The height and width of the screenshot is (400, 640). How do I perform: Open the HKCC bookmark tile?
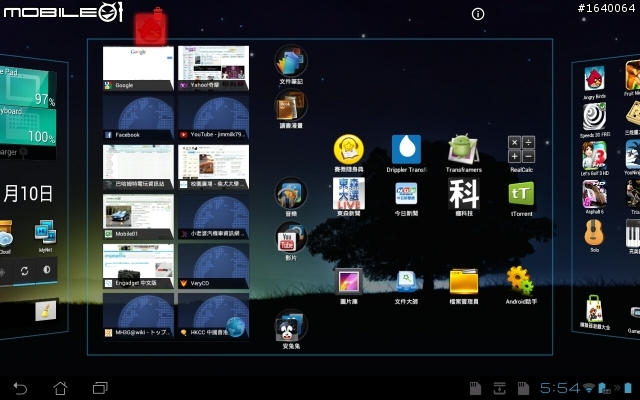tap(213, 316)
